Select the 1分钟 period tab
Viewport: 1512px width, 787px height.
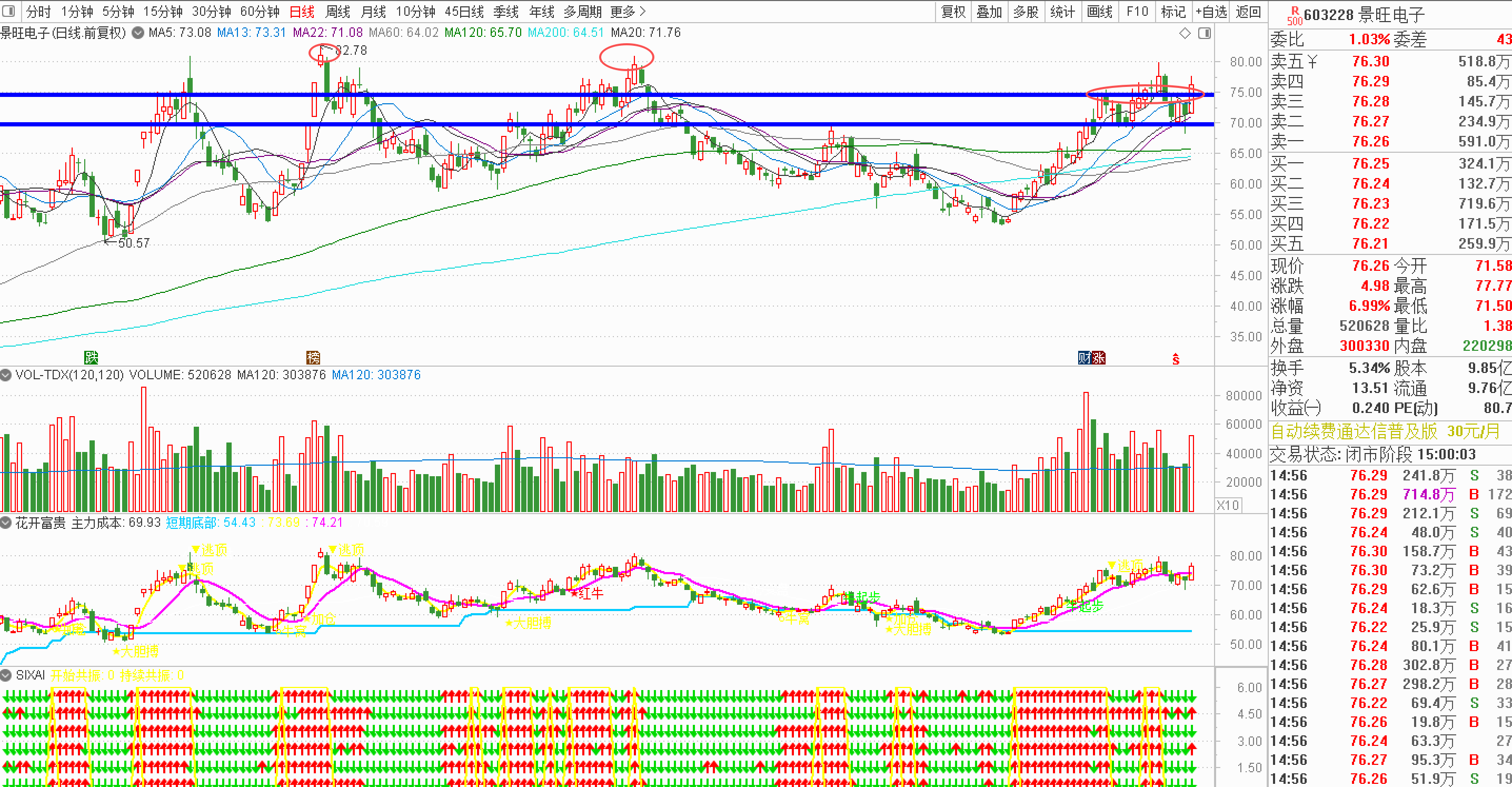click(x=77, y=12)
